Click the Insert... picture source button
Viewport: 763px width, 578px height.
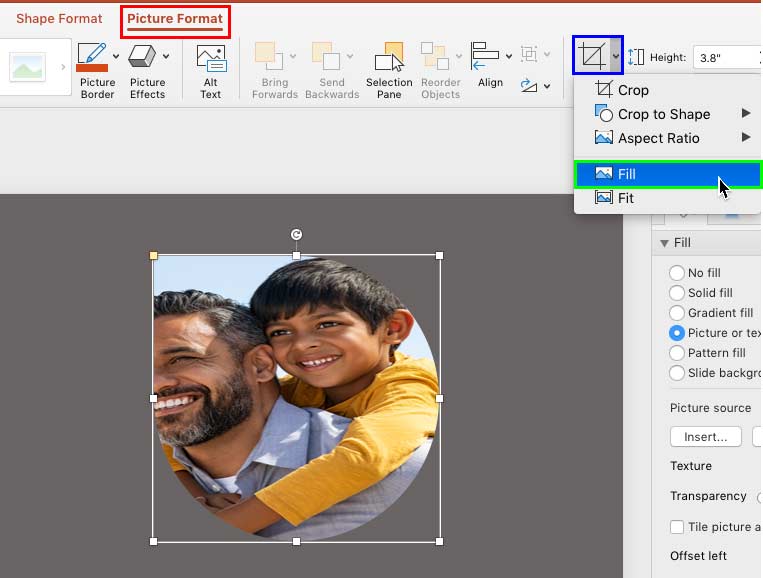[x=706, y=437]
